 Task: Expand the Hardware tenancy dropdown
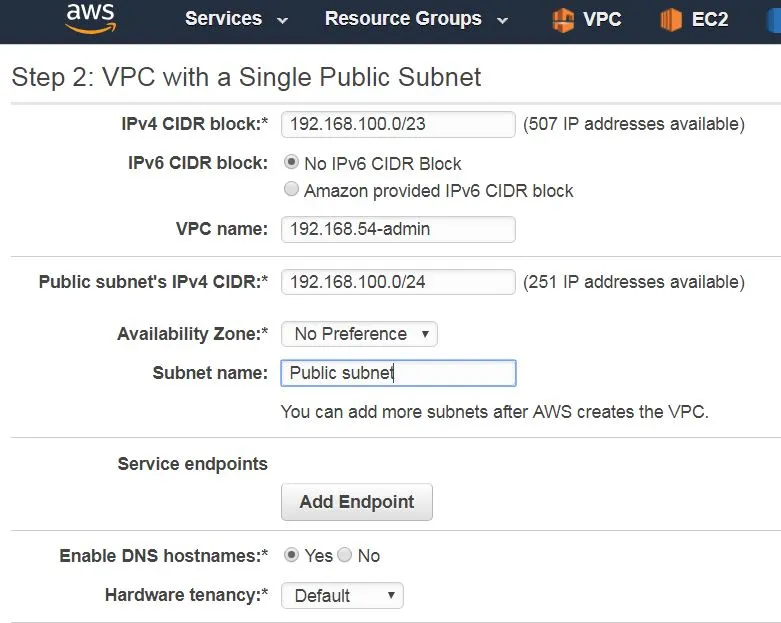coord(342,595)
